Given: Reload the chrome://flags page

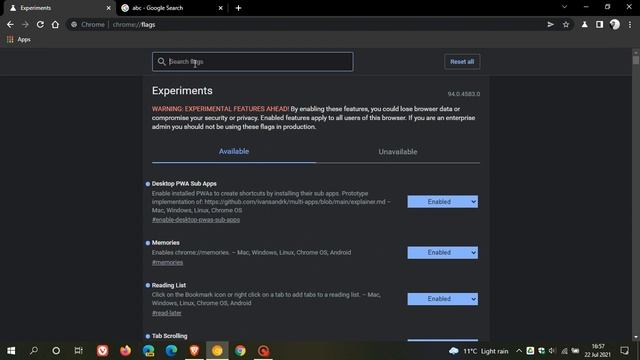Looking at the screenshot, I should coord(40,24).
